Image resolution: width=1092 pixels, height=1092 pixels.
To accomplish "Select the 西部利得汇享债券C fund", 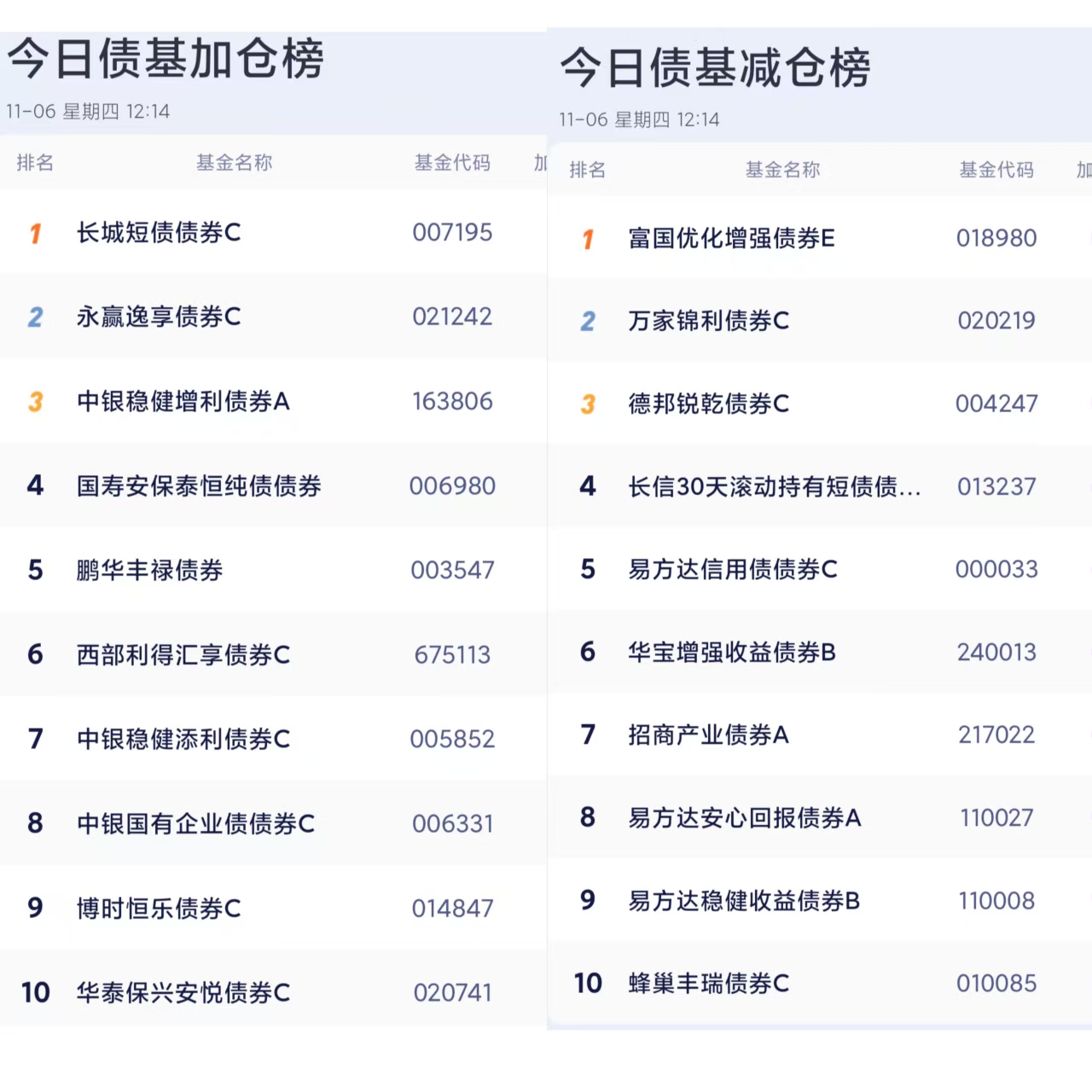I will pos(183,654).
